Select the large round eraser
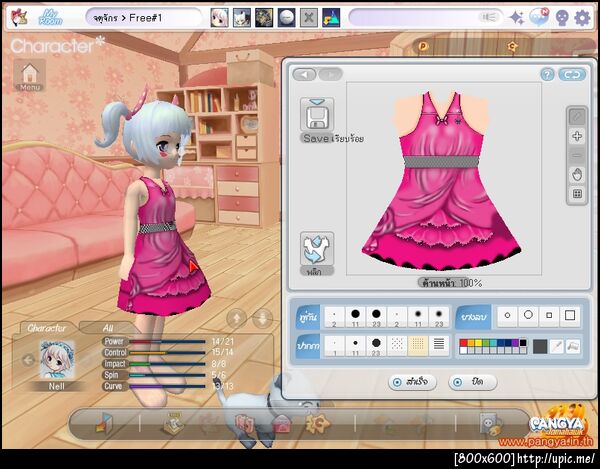600x469 pixels. point(528,316)
